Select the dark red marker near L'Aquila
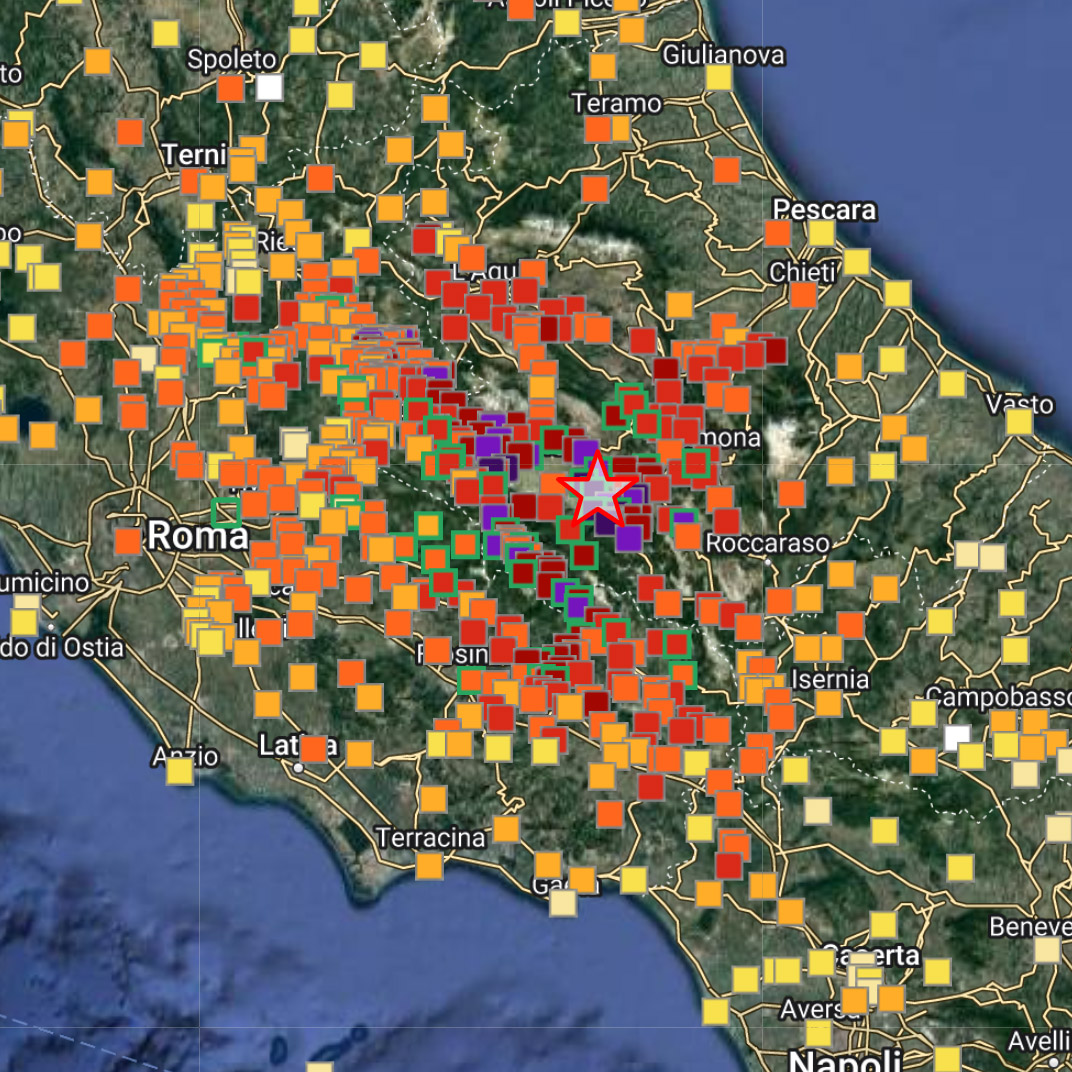Image resolution: width=1072 pixels, height=1072 pixels. click(x=548, y=328)
